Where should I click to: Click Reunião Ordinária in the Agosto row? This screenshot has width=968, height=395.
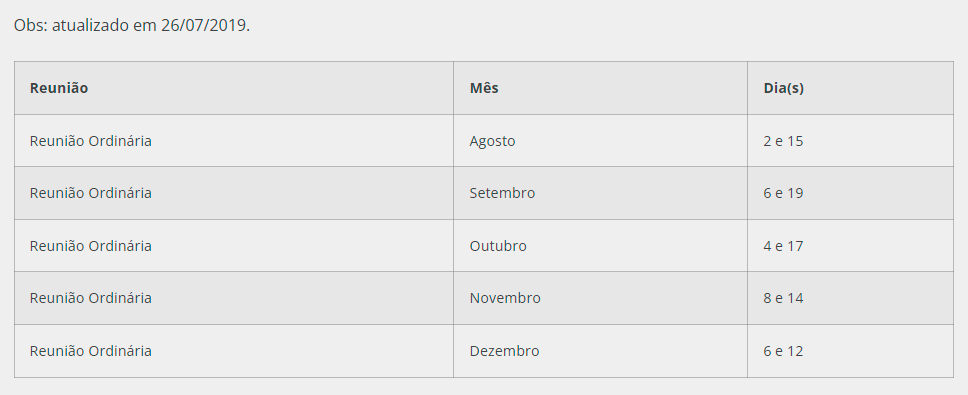point(91,141)
